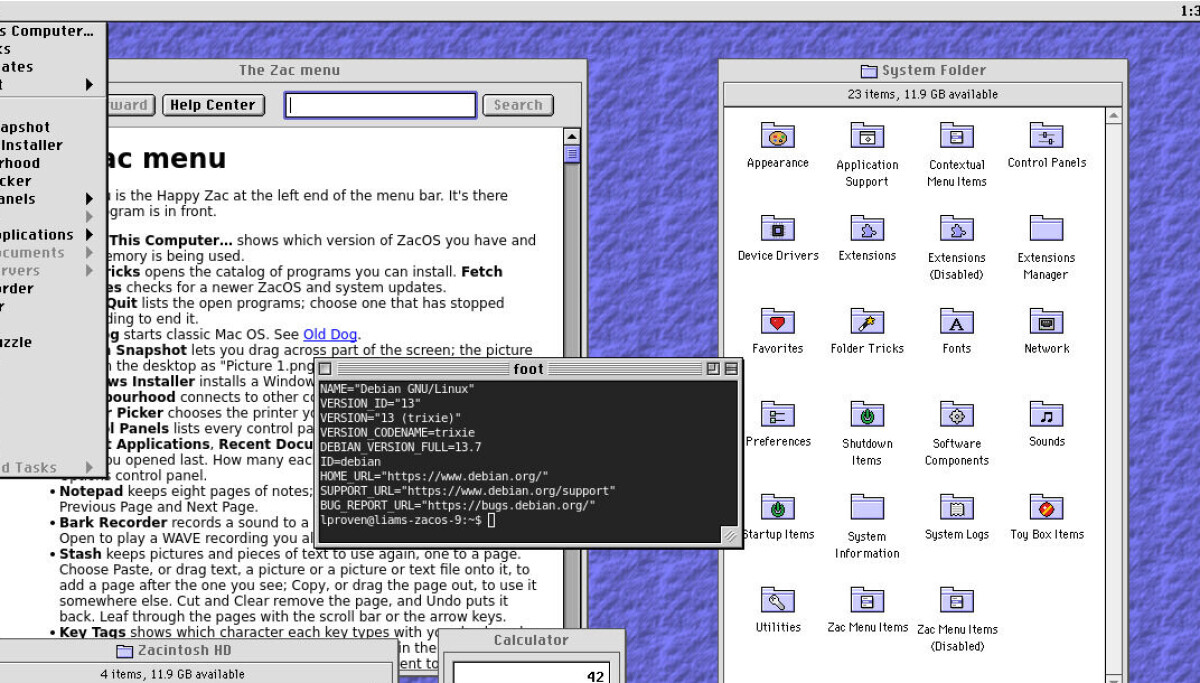Select the Extensions (Disabled) folder

click(x=957, y=228)
